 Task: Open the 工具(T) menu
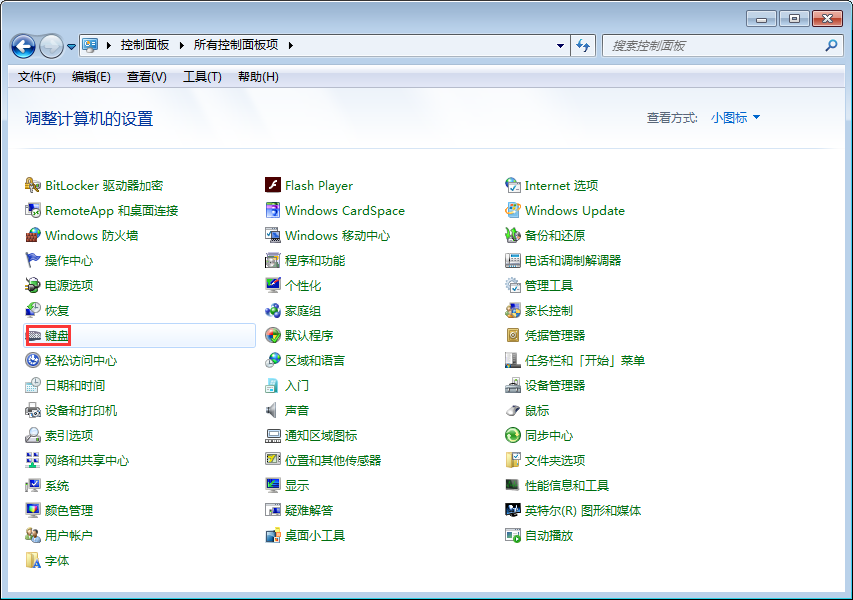202,77
